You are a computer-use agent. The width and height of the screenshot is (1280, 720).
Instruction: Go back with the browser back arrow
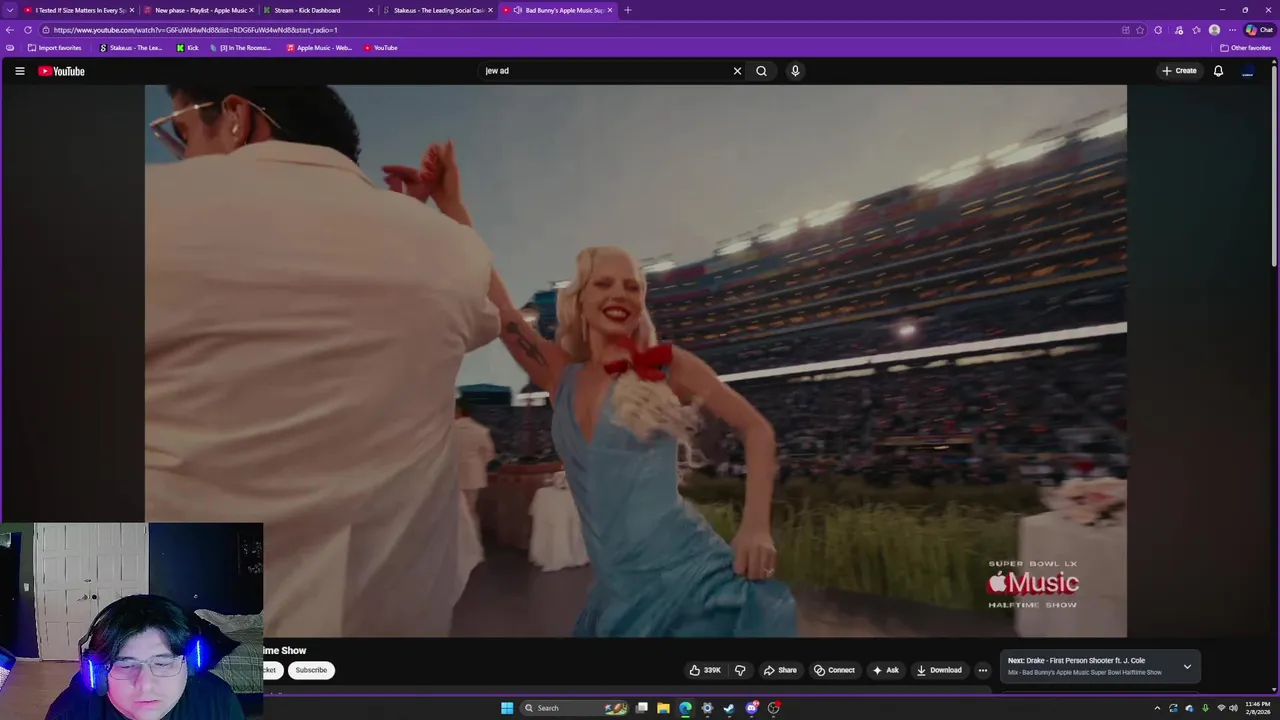(10, 30)
